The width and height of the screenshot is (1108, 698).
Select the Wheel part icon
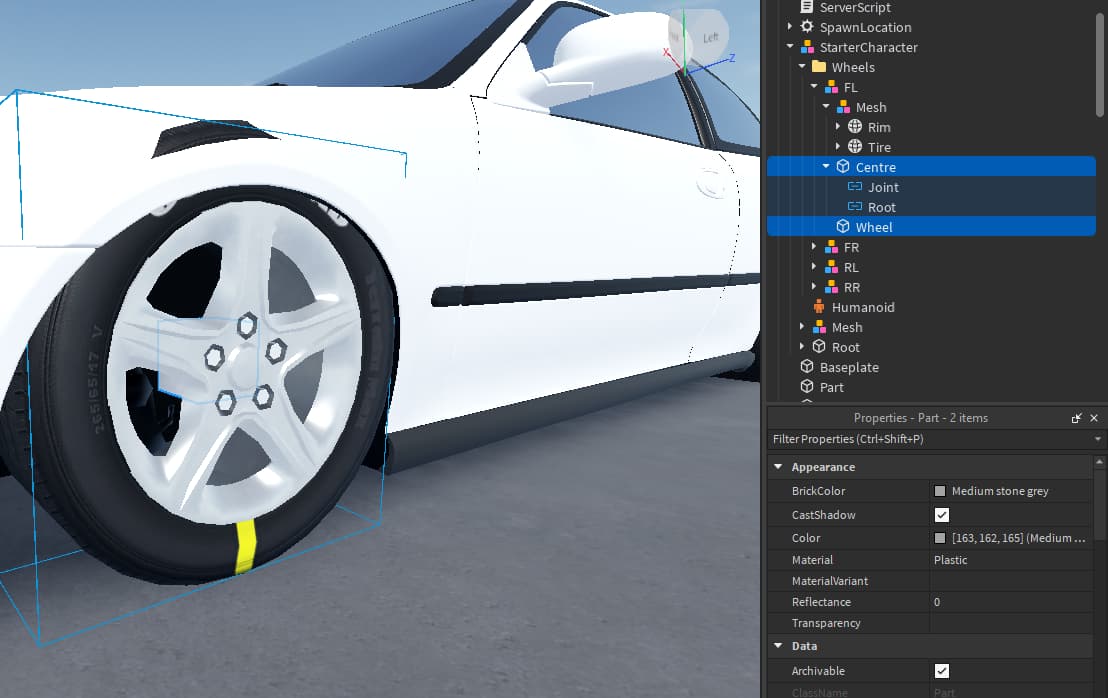[843, 227]
